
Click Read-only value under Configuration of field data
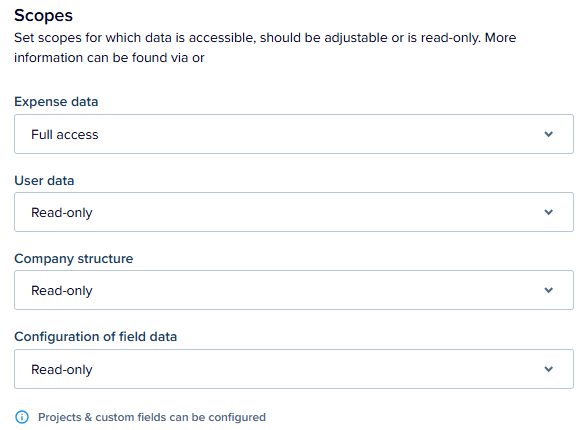[x=62, y=370]
